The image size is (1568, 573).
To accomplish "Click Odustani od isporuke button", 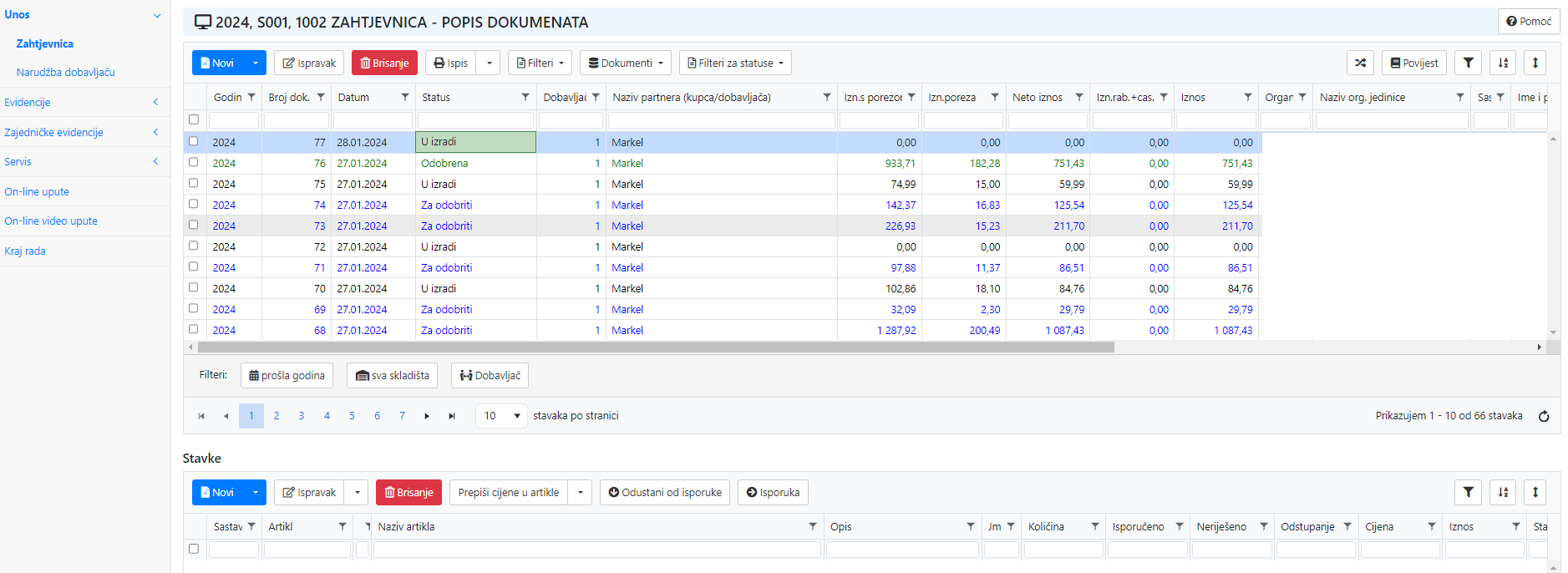I will coord(665,492).
